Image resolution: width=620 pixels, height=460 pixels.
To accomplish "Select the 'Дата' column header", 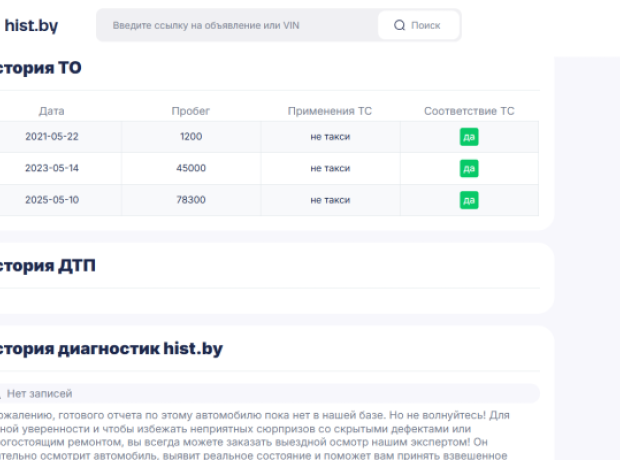I will (x=51, y=111).
